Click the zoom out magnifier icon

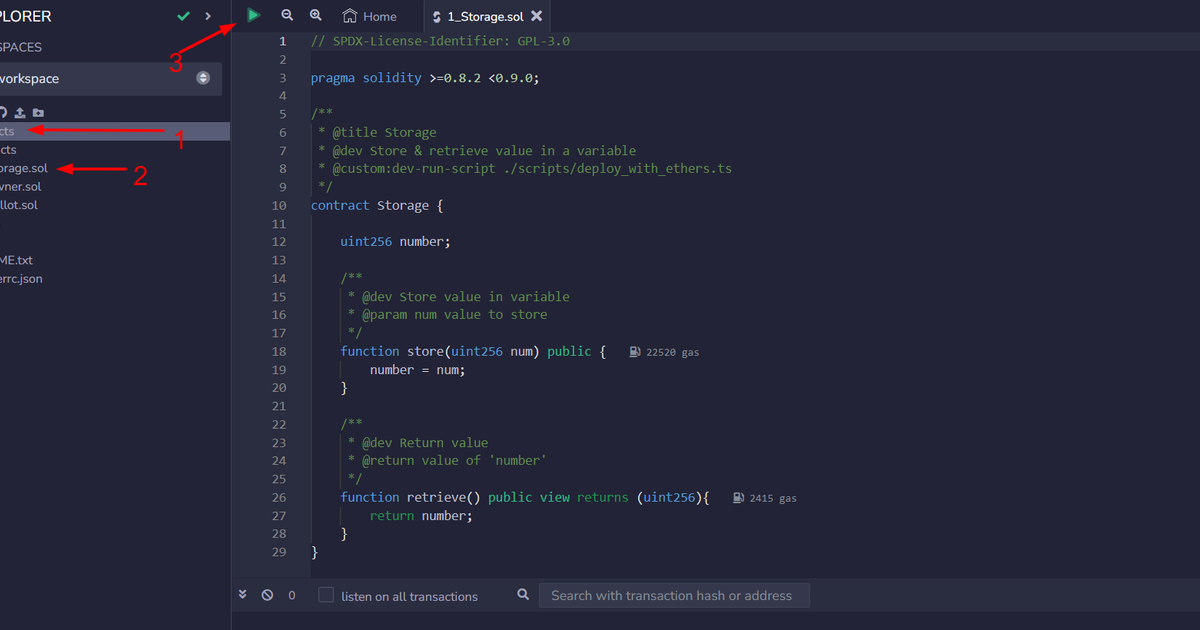287,15
